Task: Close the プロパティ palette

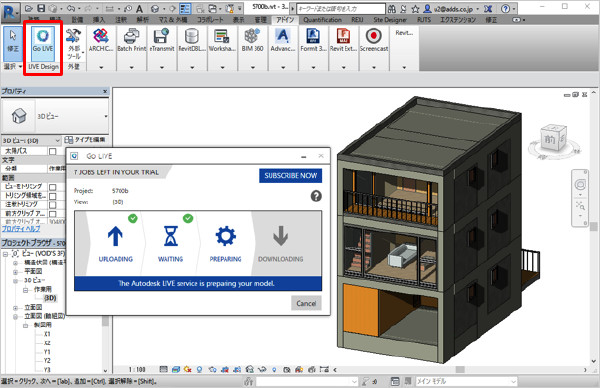Action: click(105, 91)
